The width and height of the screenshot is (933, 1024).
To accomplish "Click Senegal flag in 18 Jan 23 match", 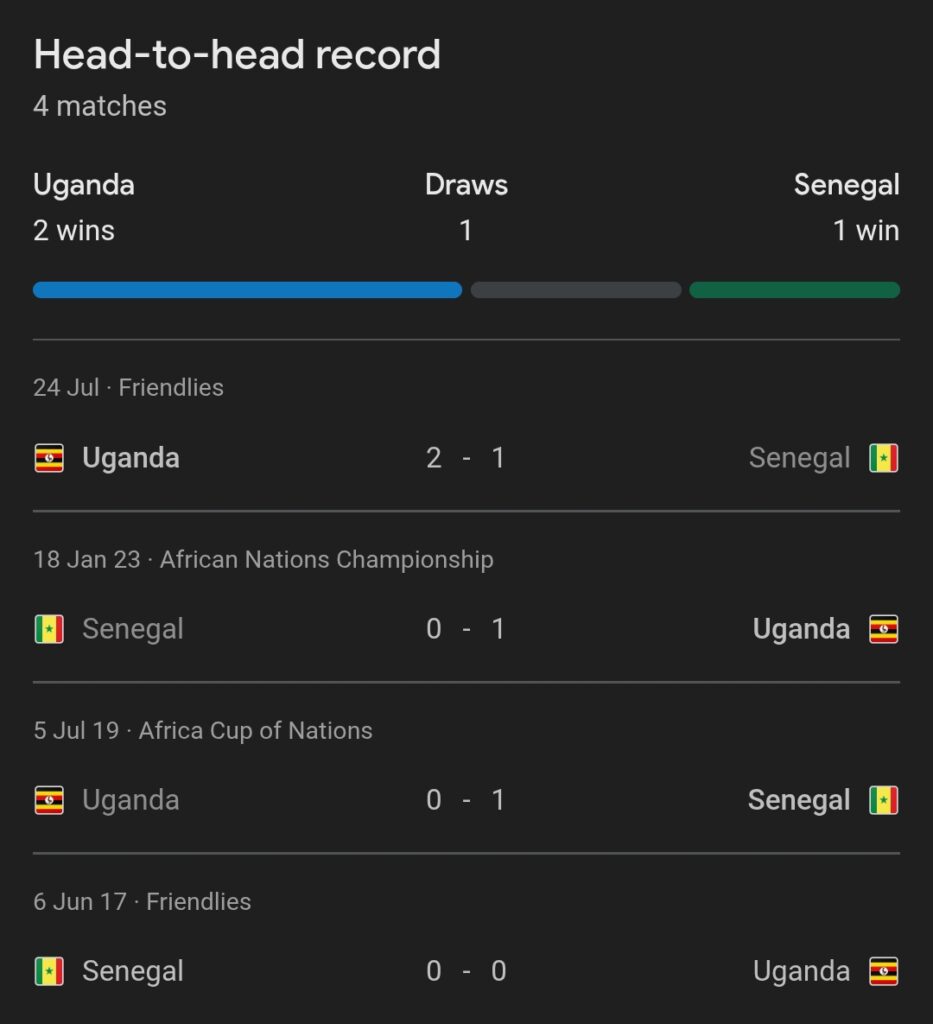I will coord(49,629).
